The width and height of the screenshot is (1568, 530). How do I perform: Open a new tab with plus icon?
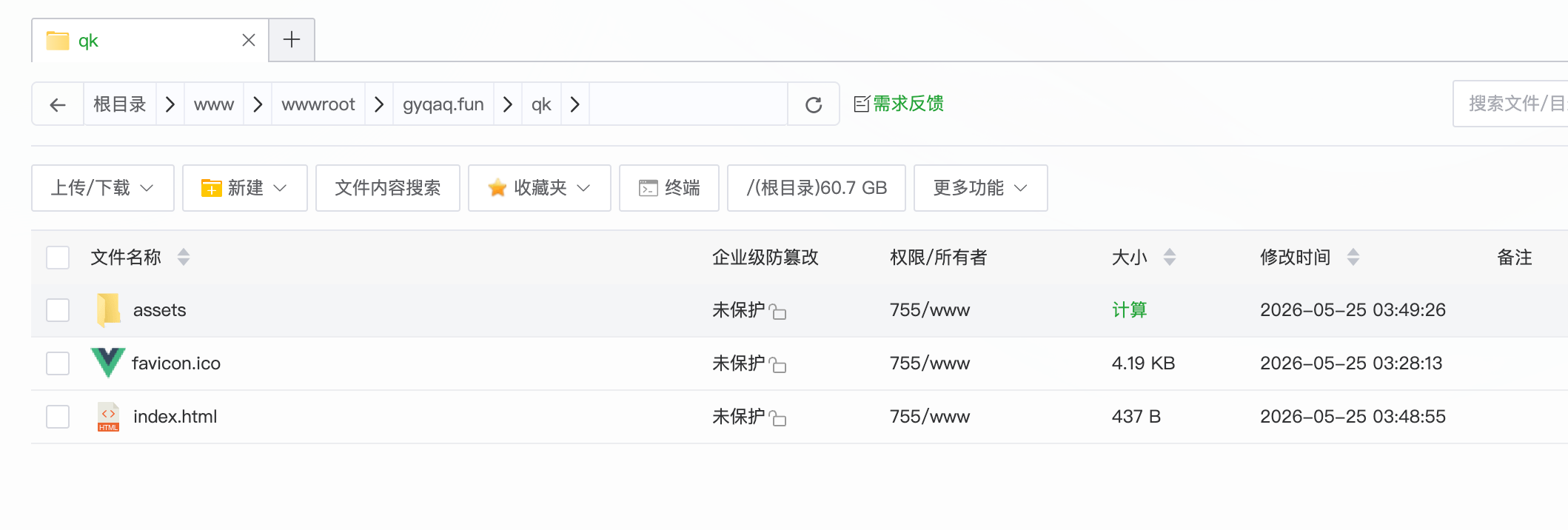(x=292, y=40)
